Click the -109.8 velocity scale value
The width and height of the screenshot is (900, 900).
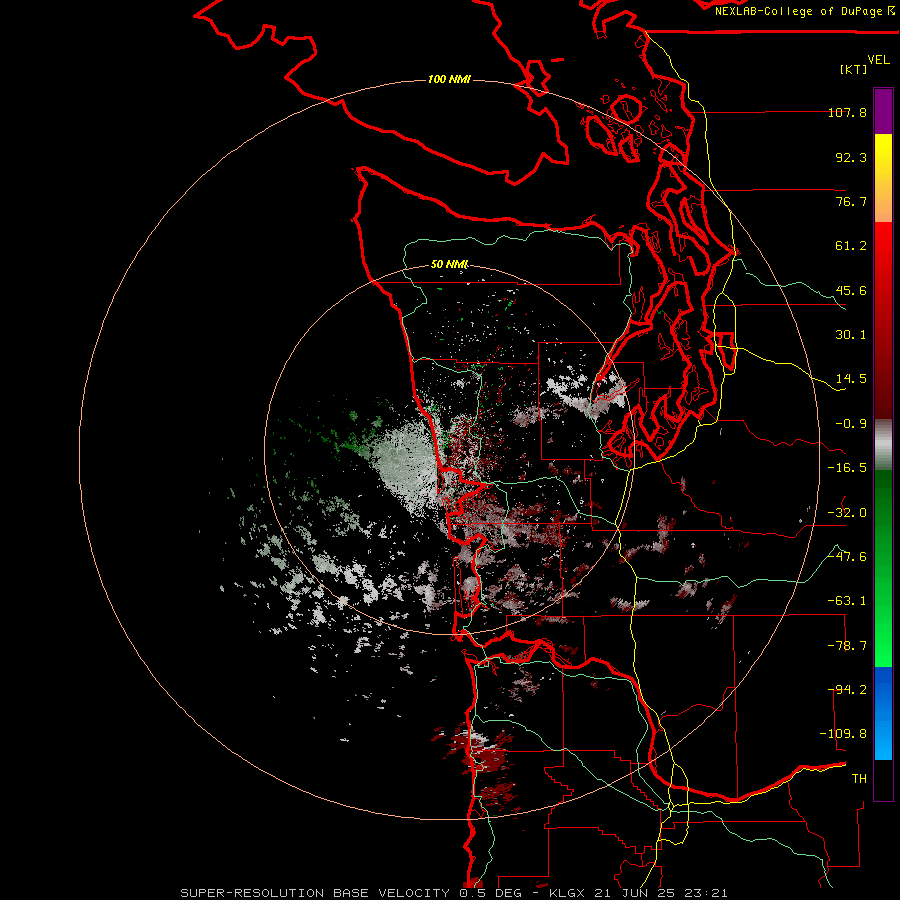tap(843, 734)
